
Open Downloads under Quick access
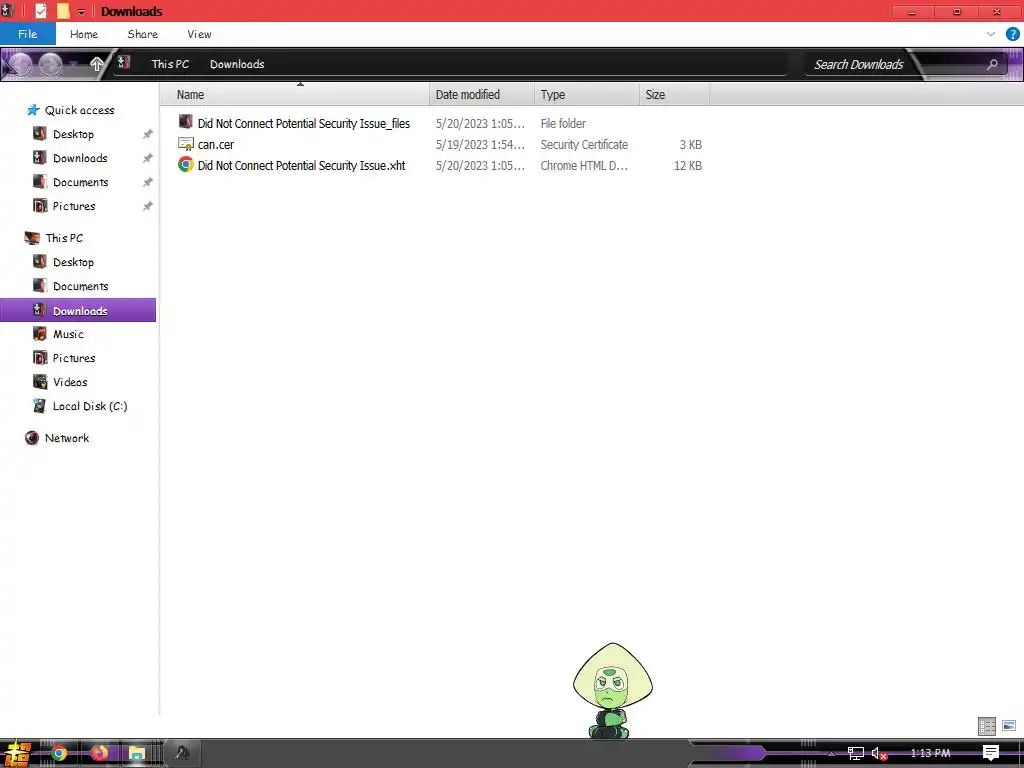tap(80, 158)
